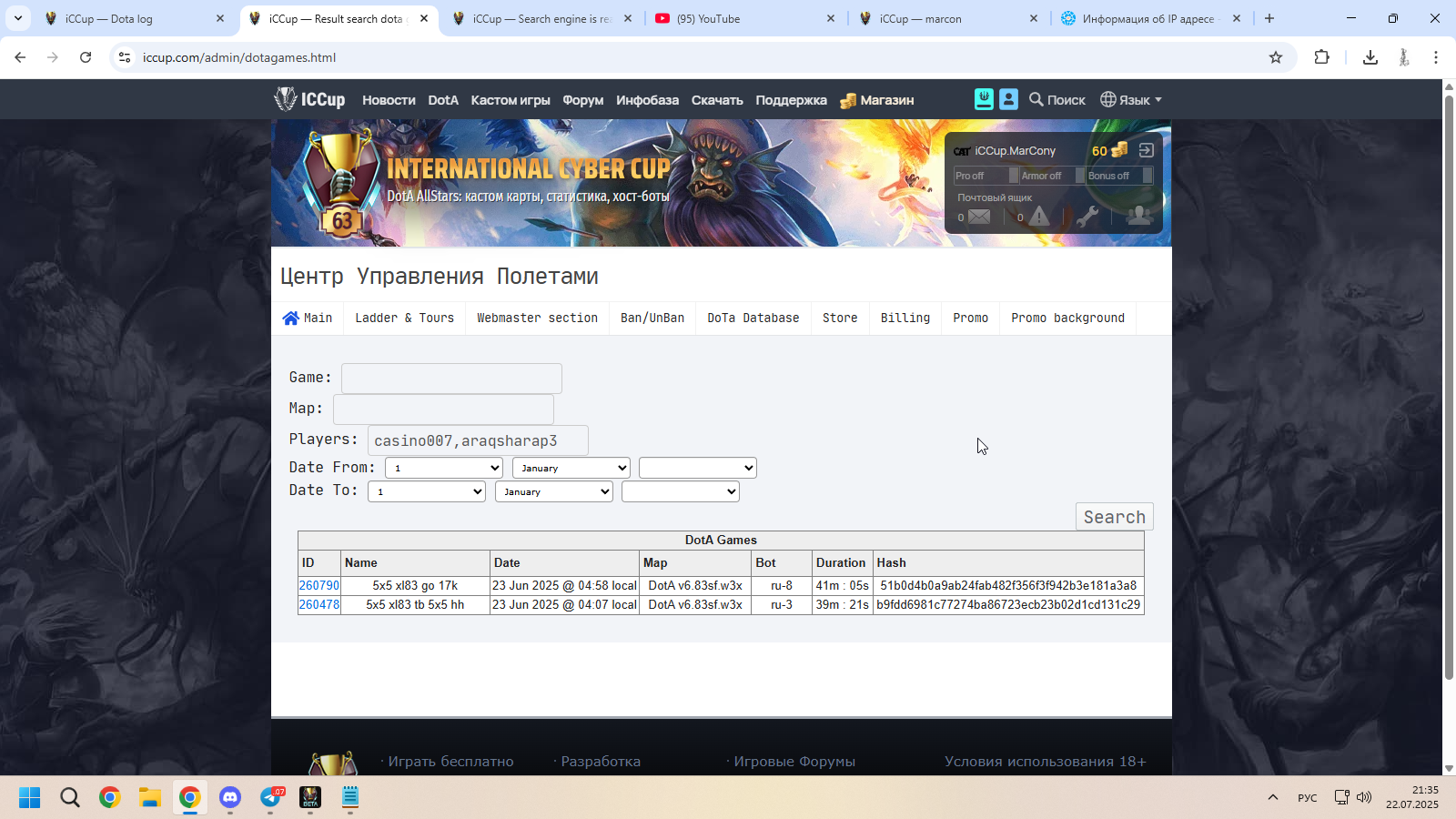Image resolution: width=1456 pixels, height=819 pixels.
Task: Open Date To year dropdown
Action: [x=681, y=491]
